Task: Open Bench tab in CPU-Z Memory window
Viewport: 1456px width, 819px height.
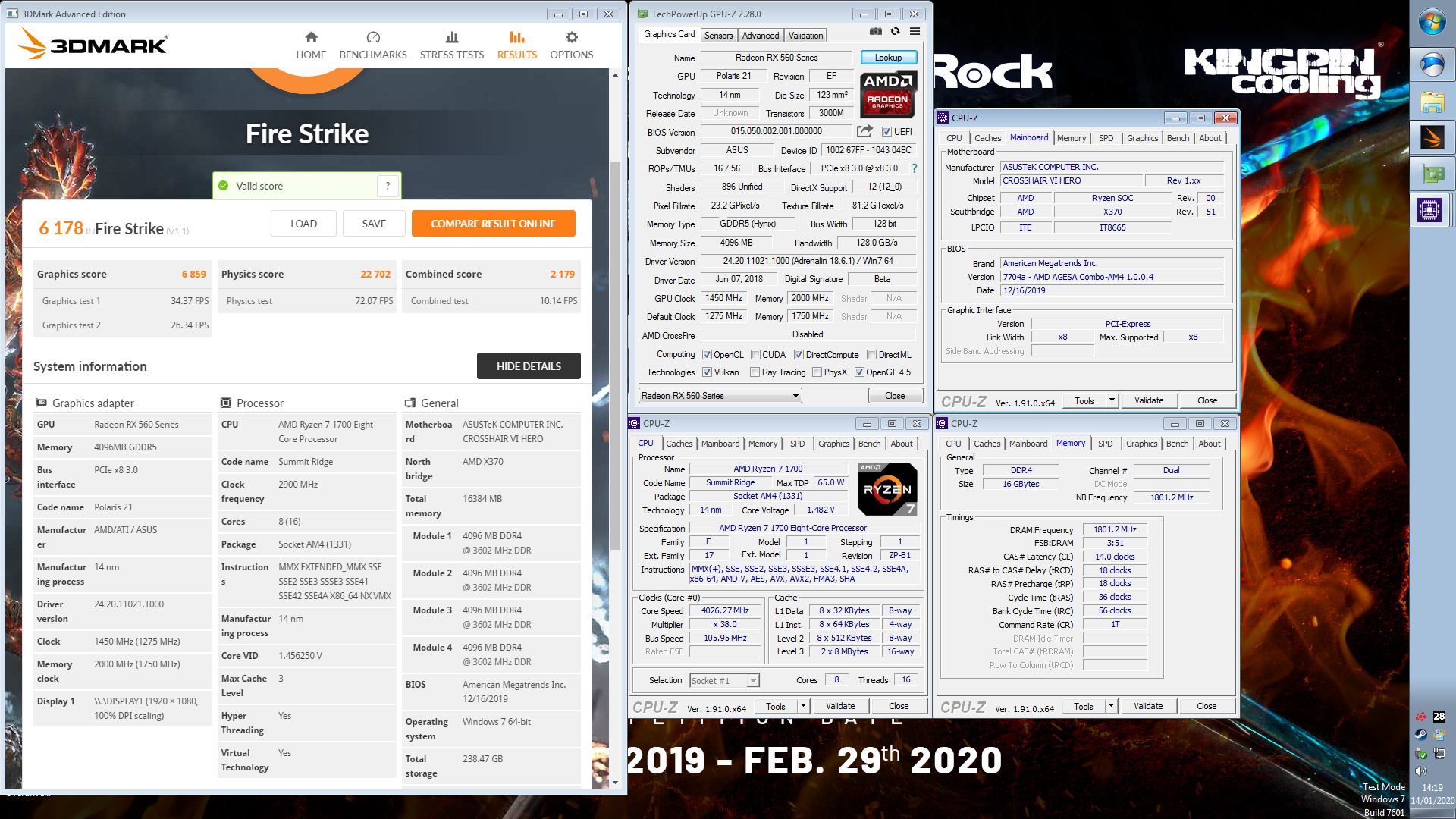Action: (x=1178, y=444)
